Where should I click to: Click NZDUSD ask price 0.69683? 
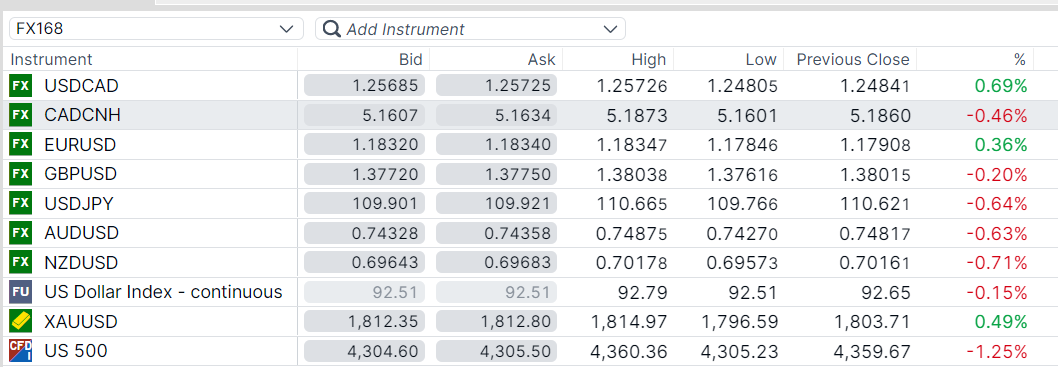(497, 262)
